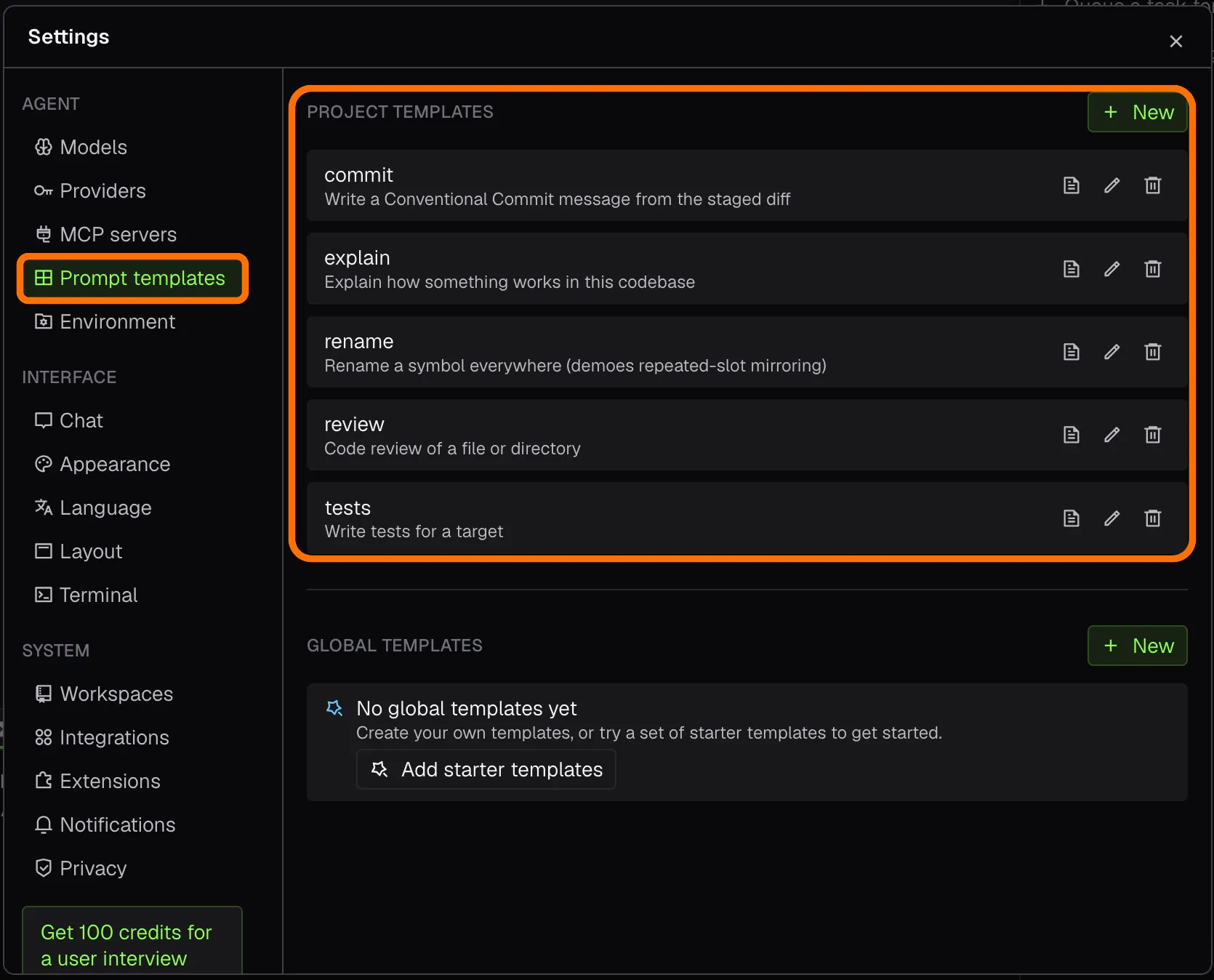This screenshot has height=980, width=1214.
Task: Edit the explain template
Action: [x=1112, y=269]
